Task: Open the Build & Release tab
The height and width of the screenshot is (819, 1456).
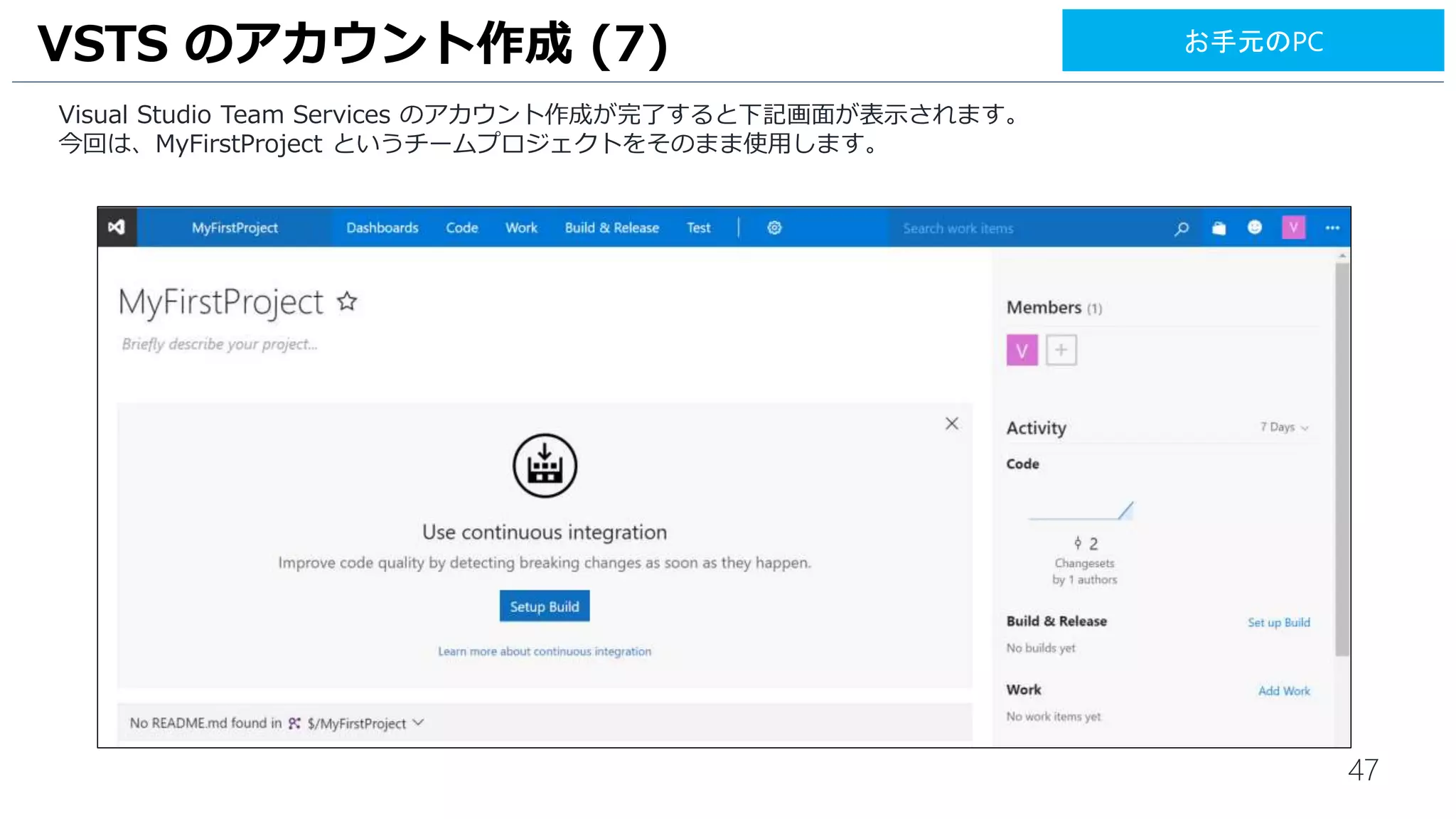Action: tap(611, 227)
